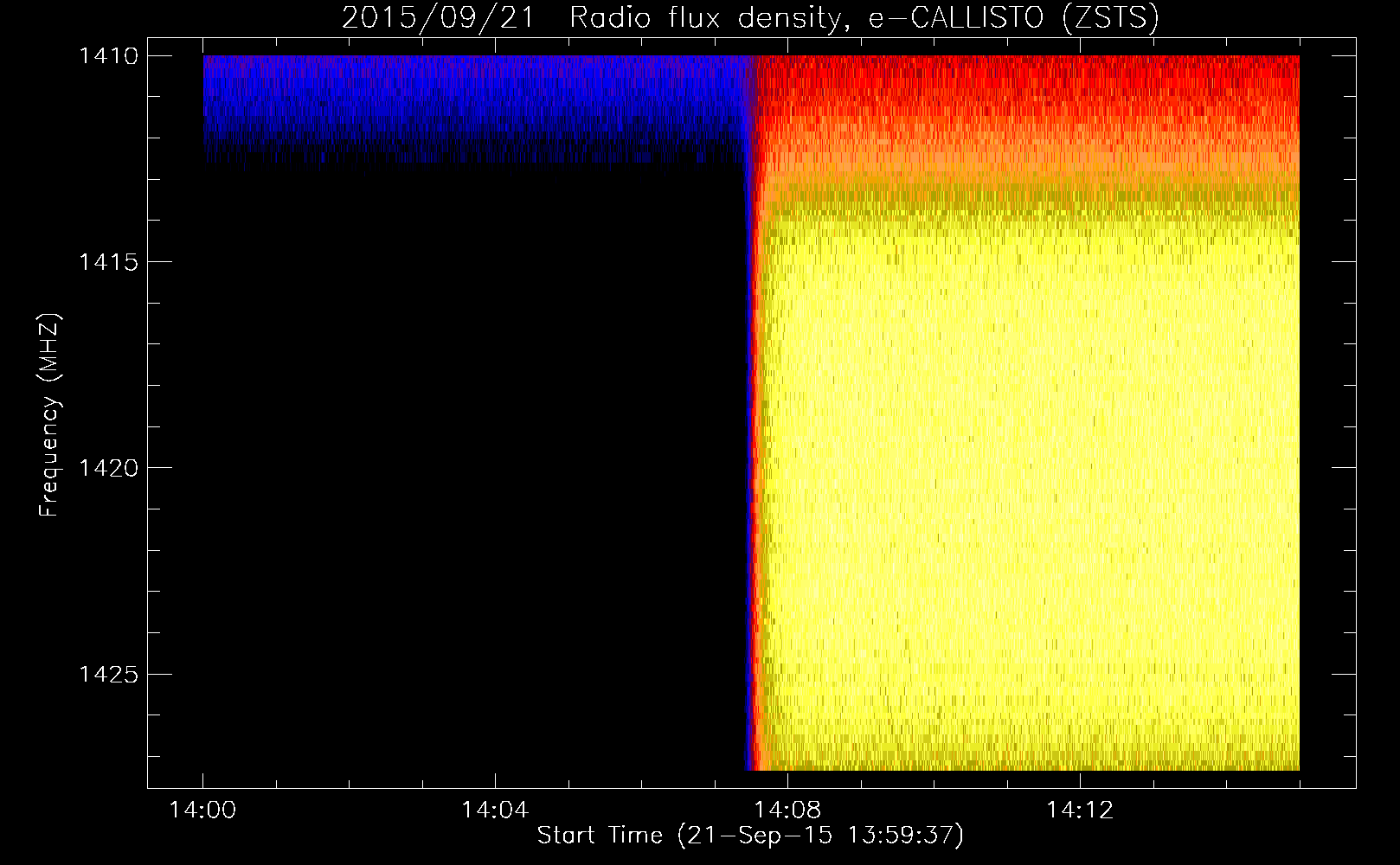Click the "Start Time (21-Sep-15 13:59:37)" label
The width and height of the screenshot is (1400, 865).
click(750, 836)
